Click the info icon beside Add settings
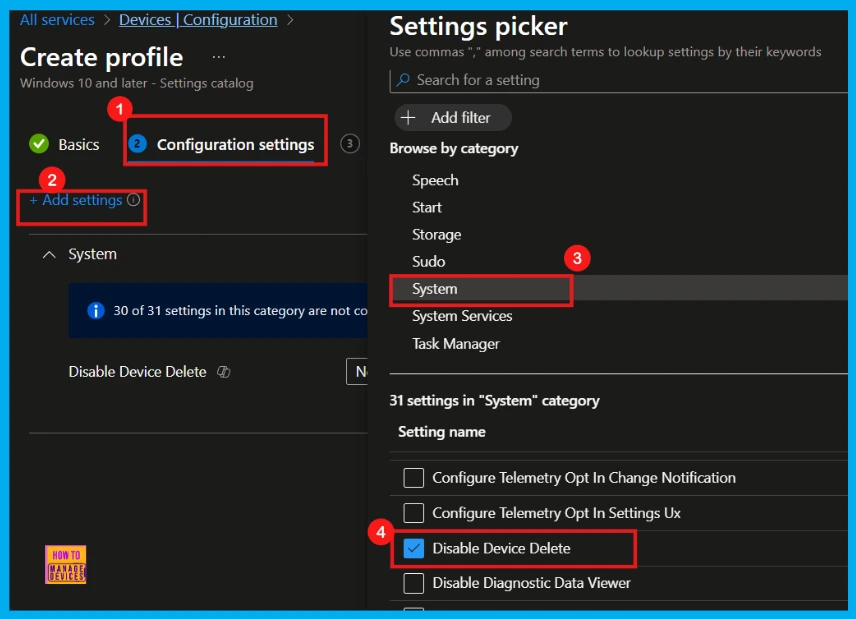This screenshot has height=619, width=856. click(133, 200)
